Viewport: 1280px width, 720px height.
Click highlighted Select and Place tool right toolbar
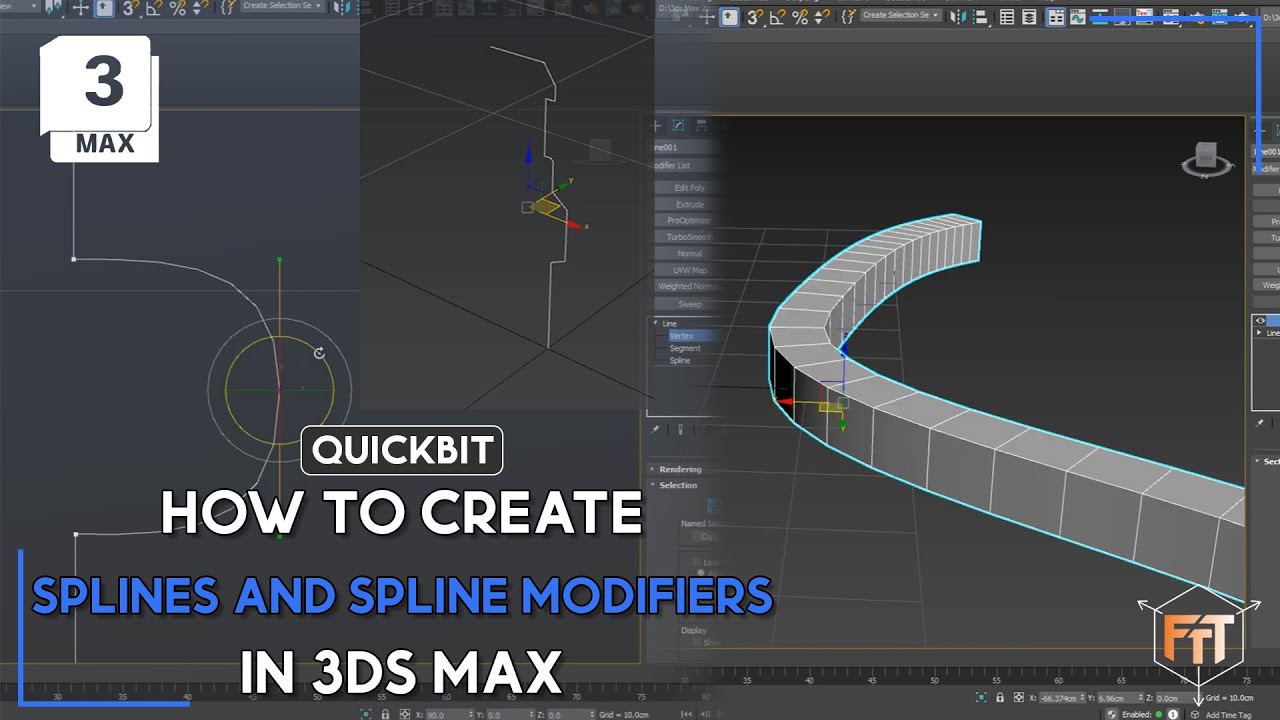click(x=729, y=16)
